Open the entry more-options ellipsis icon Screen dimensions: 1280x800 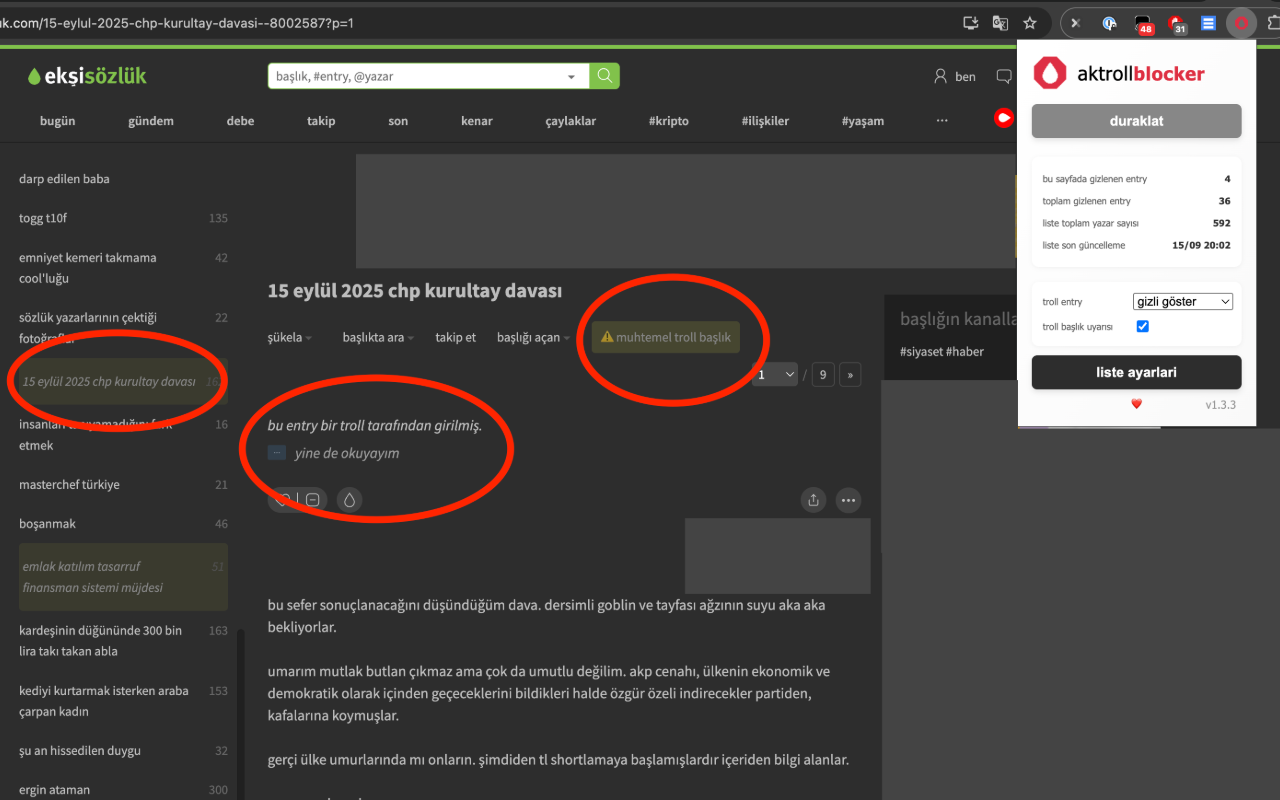click(848, 500)
